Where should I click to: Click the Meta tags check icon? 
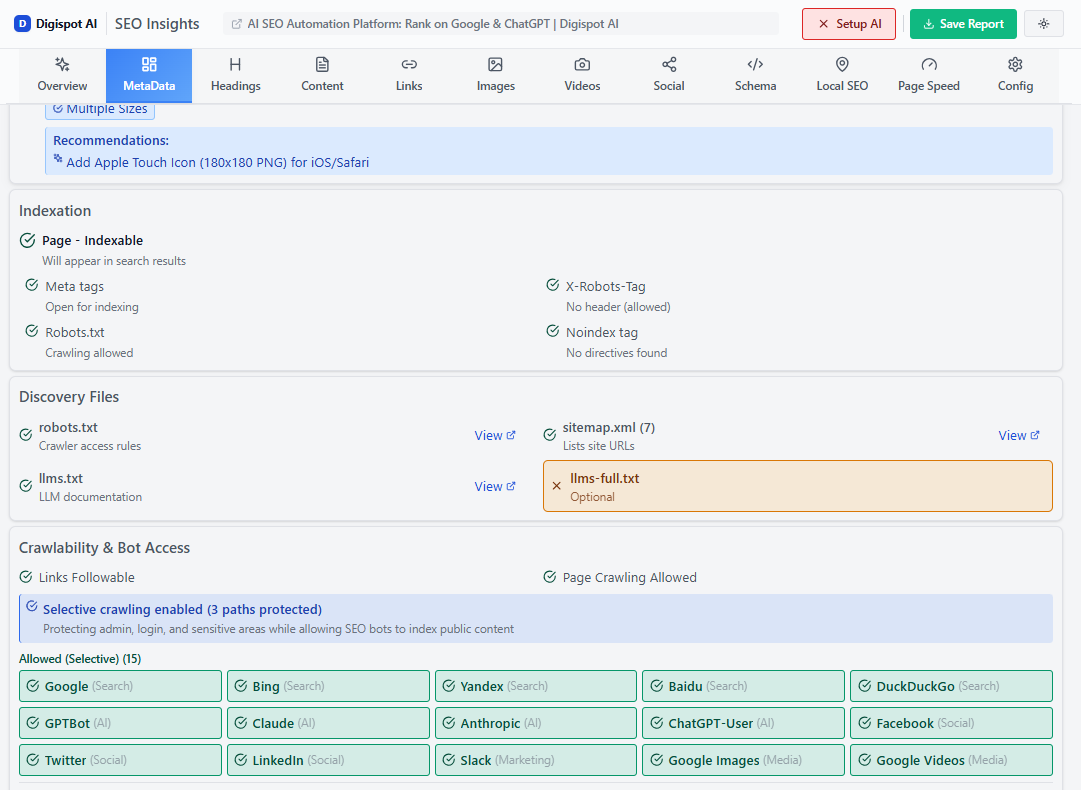32,285
